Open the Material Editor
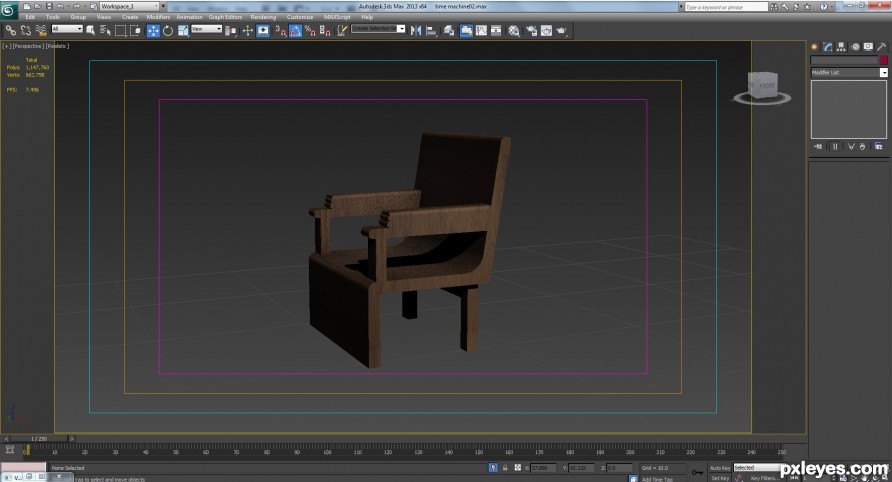892x482 pixels. coord(514,31)
